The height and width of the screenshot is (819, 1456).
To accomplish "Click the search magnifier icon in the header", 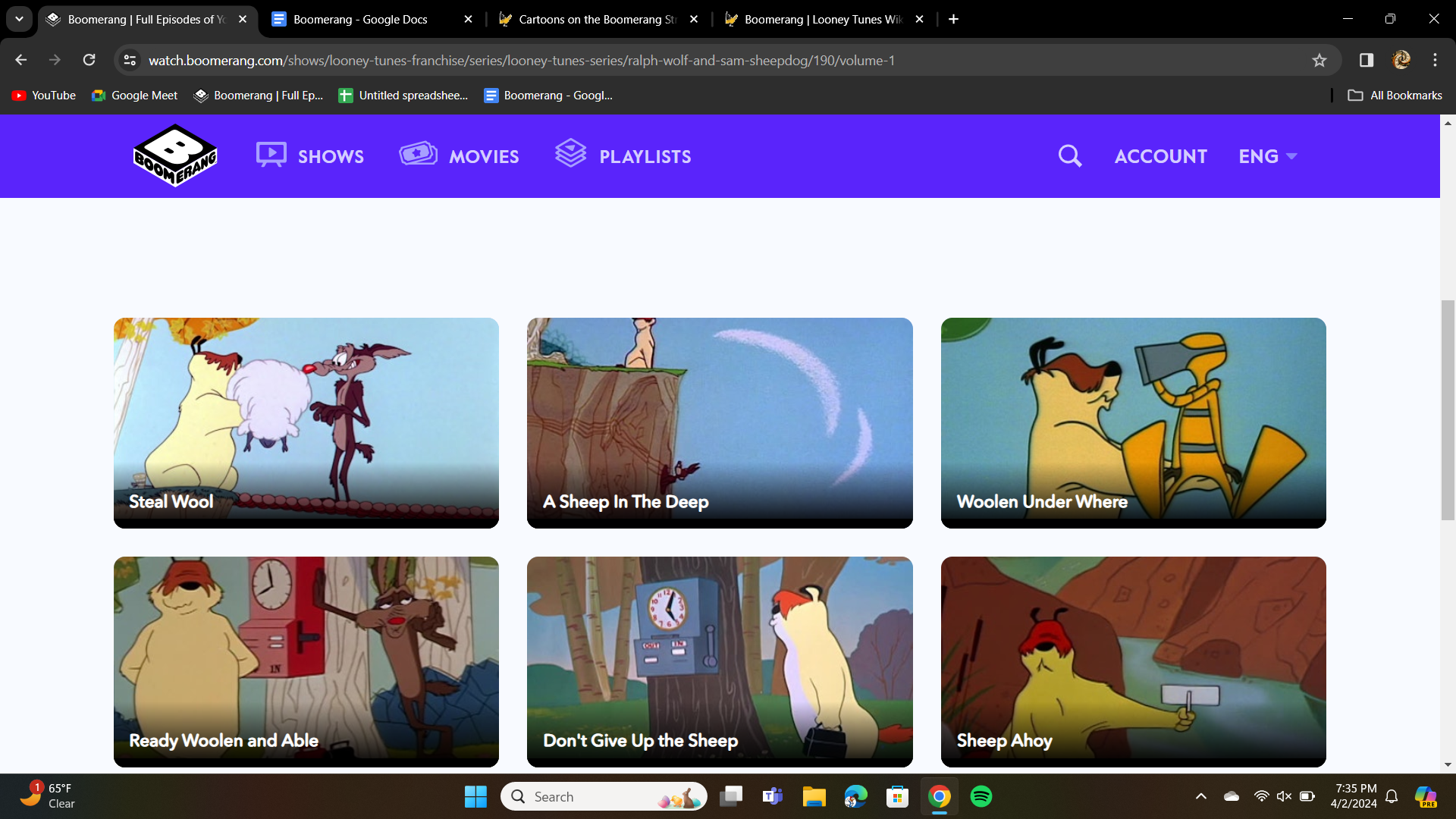I will [1070, 155].
